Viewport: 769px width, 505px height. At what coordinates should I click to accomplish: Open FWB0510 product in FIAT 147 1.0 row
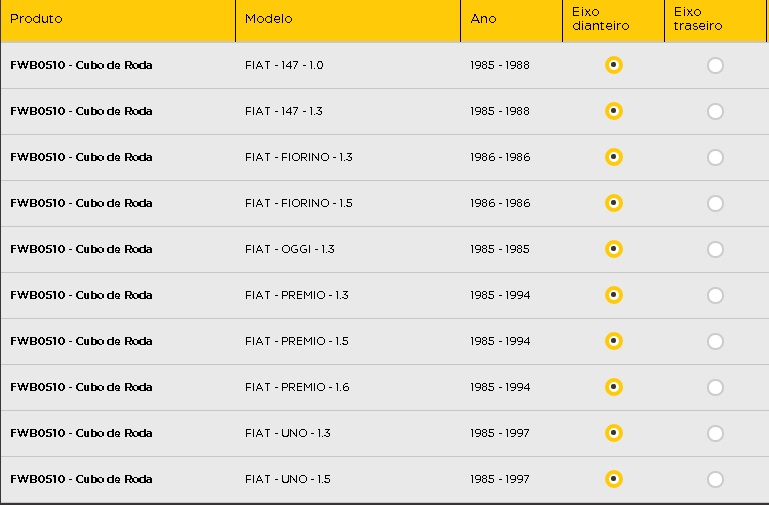(81, 65)
